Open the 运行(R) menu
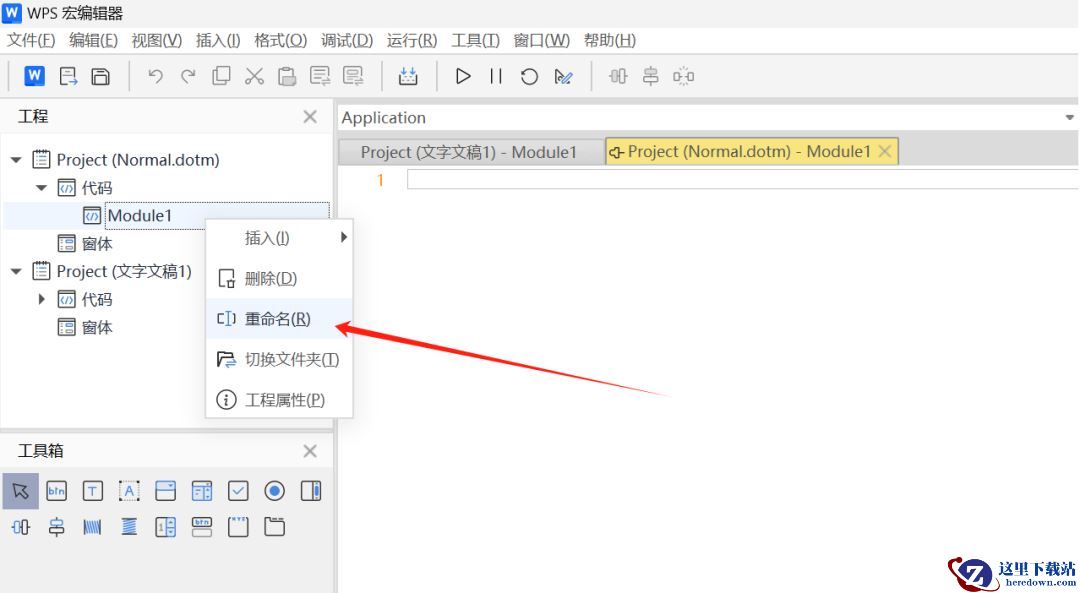1080x593 pixels. coord(411,41)
